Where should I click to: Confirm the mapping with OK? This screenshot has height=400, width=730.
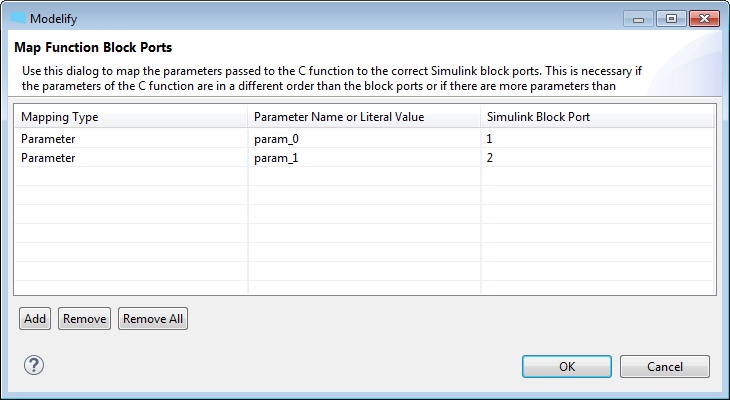(567, 366)
